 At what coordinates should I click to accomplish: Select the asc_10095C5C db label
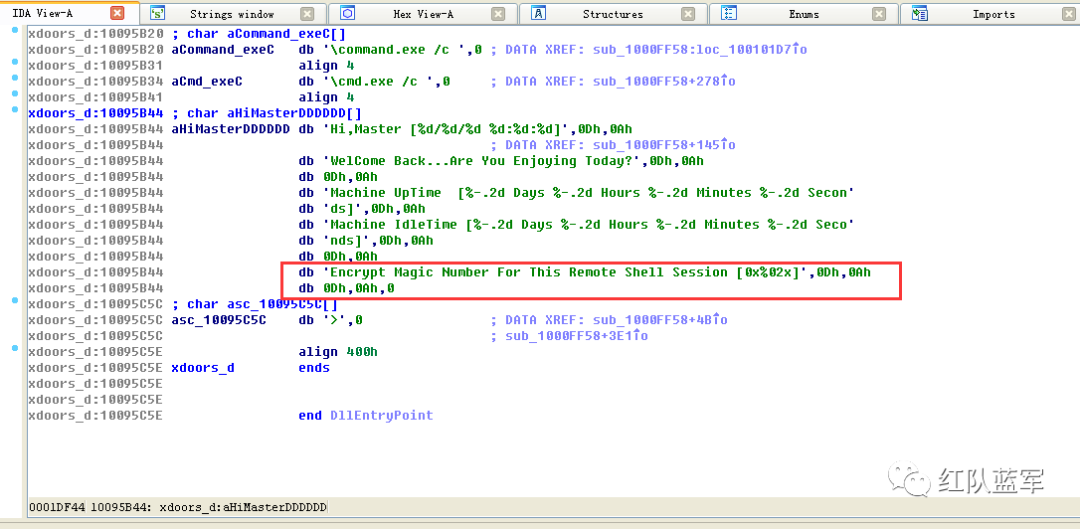pos(218,320)
